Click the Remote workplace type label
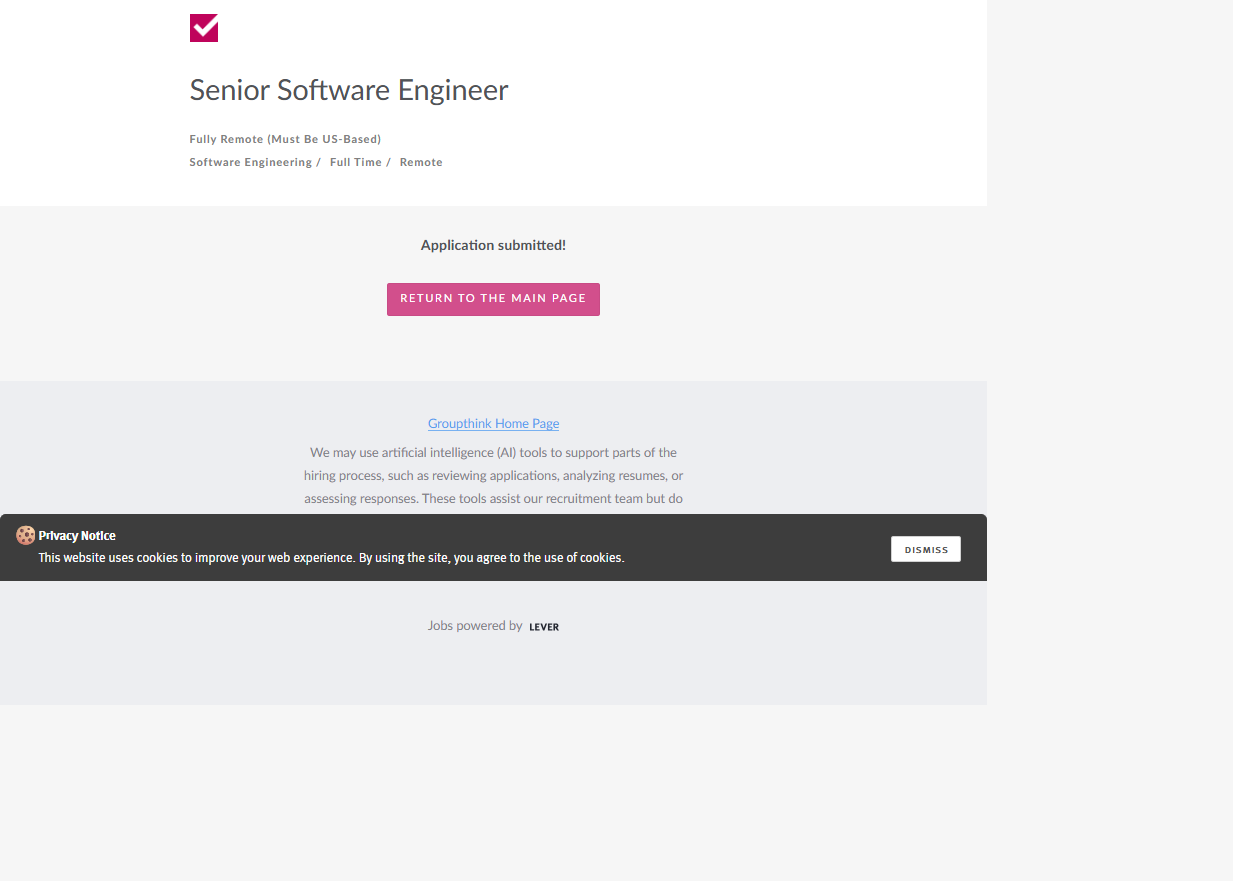This screenshot has height=881, width=1233. [x=421, y=162]
